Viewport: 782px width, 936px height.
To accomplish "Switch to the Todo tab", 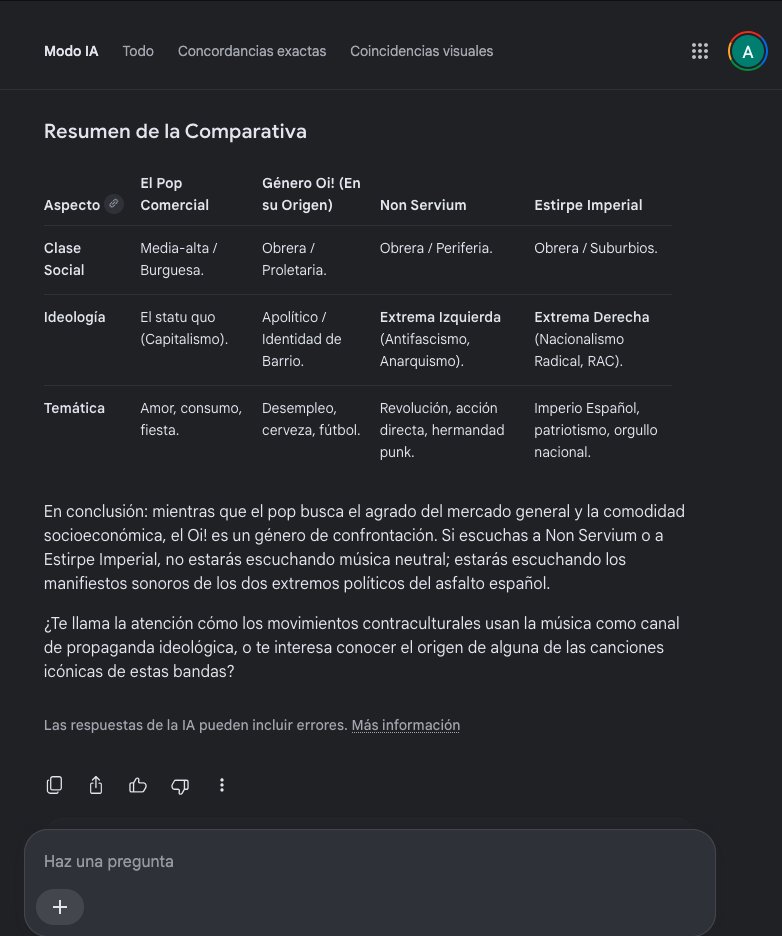I will [x=138, y=51].
